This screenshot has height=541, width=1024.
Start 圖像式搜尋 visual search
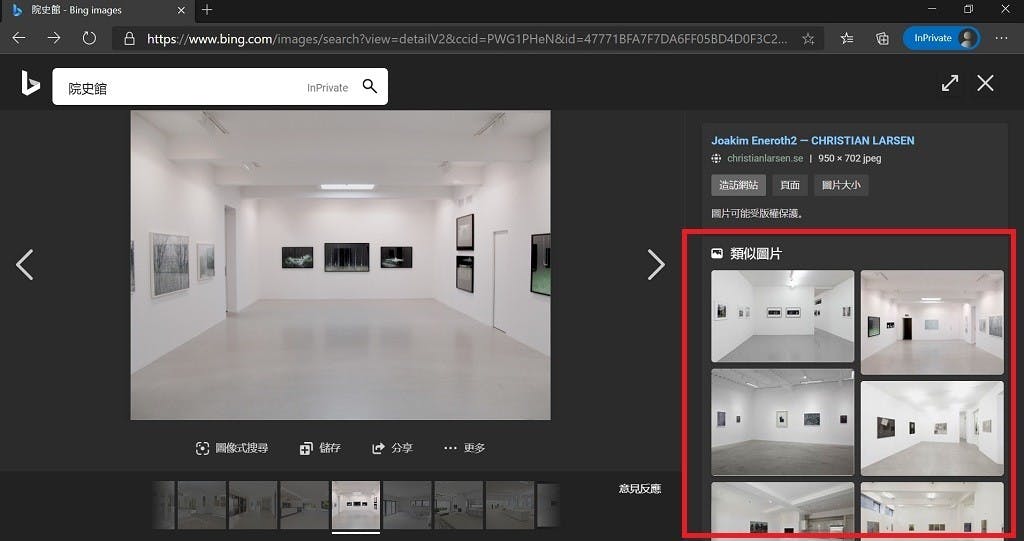(232, 448)
